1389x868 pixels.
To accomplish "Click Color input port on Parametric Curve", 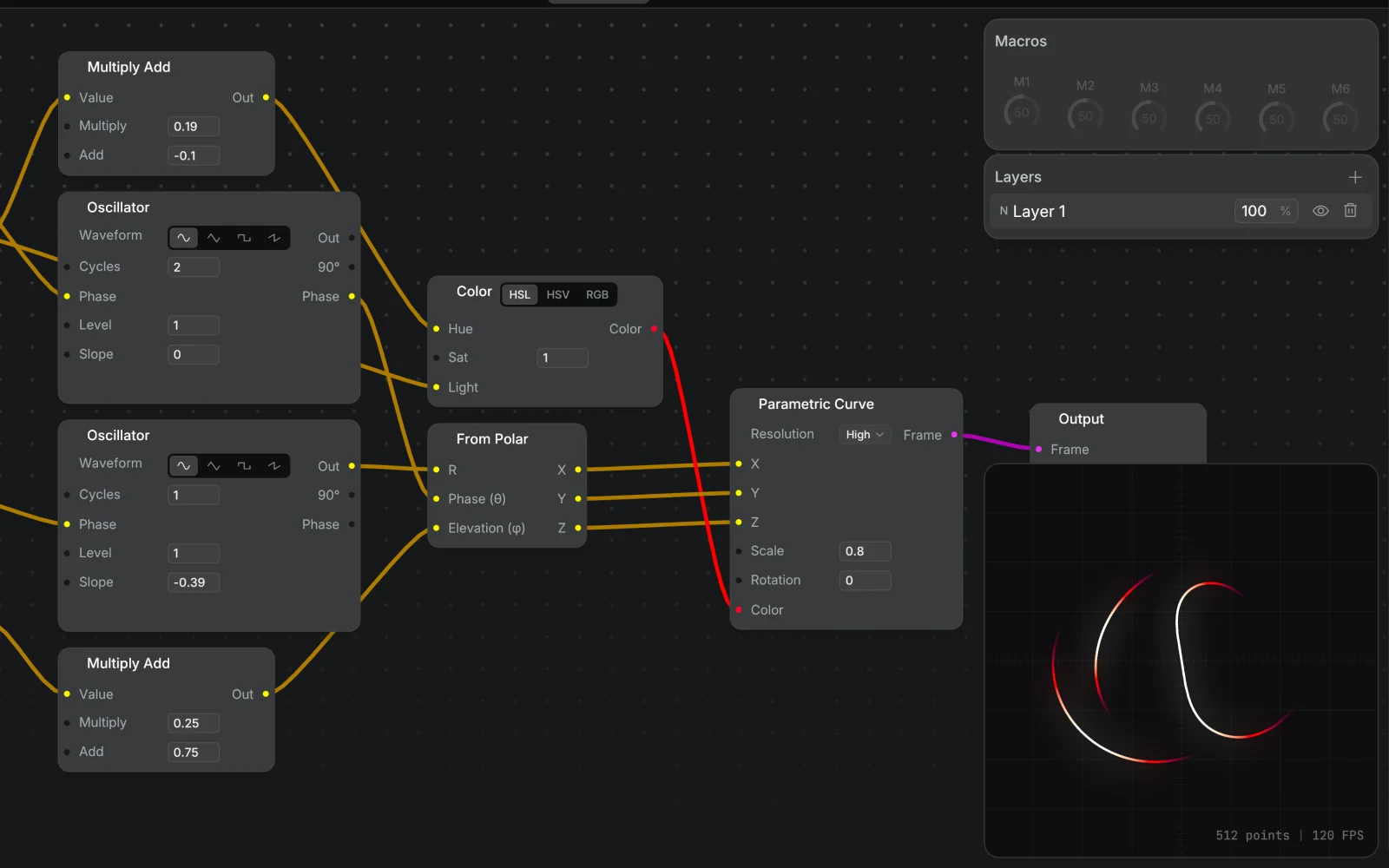I will coord(739,609).
